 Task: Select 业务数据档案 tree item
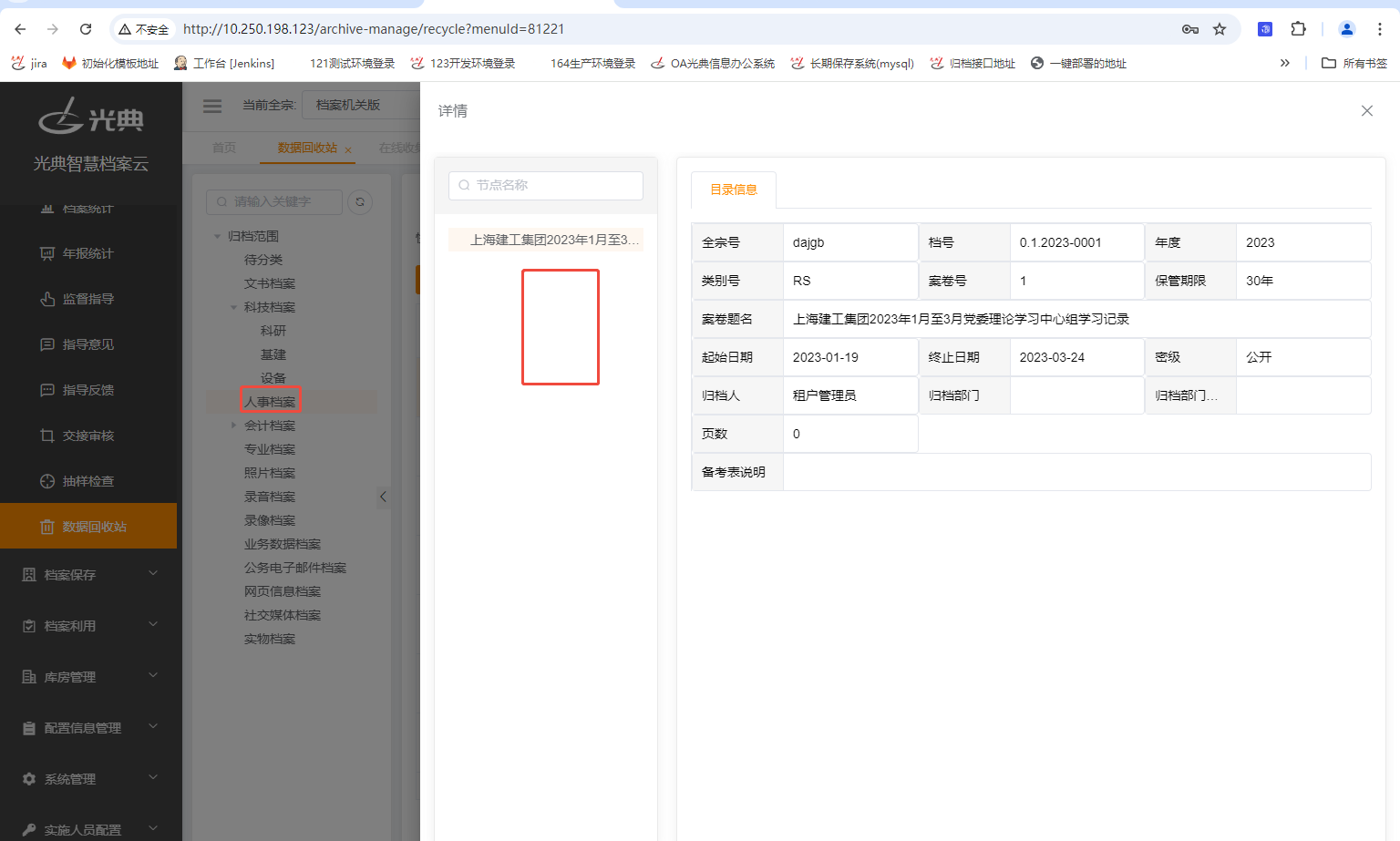tap(283, 544)
